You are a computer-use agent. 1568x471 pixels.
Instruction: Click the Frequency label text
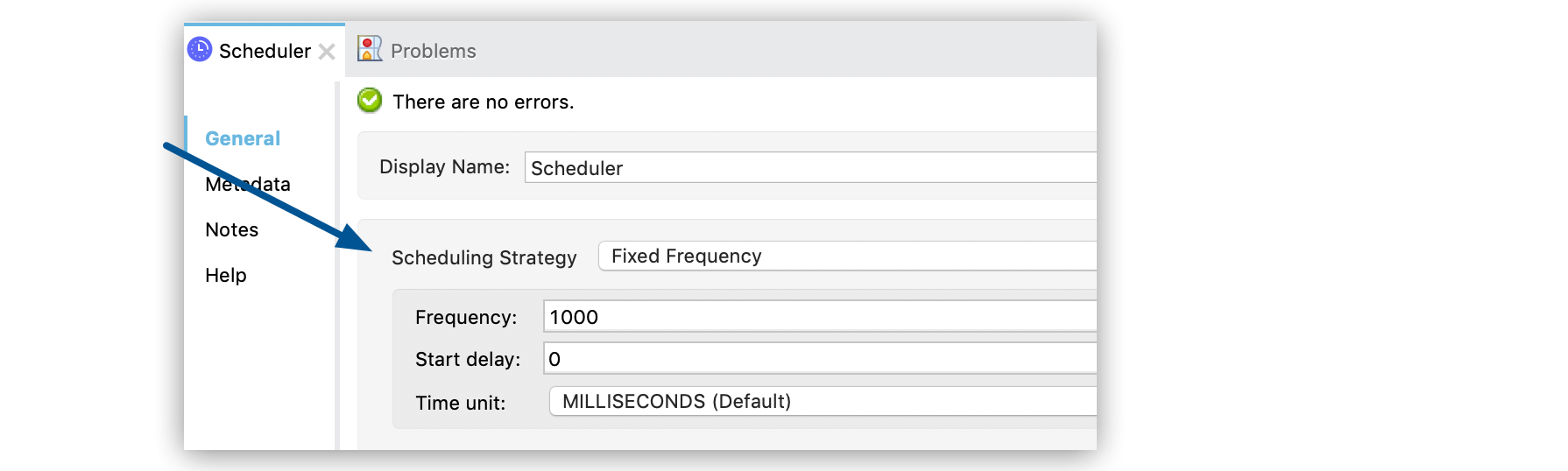466,317
